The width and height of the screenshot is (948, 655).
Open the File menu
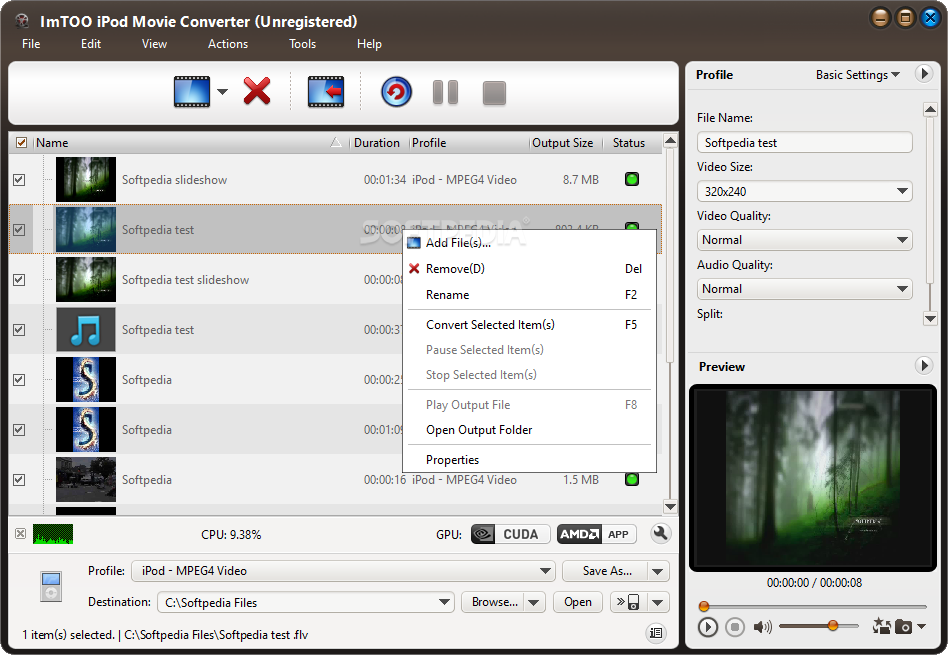(31, 44)
